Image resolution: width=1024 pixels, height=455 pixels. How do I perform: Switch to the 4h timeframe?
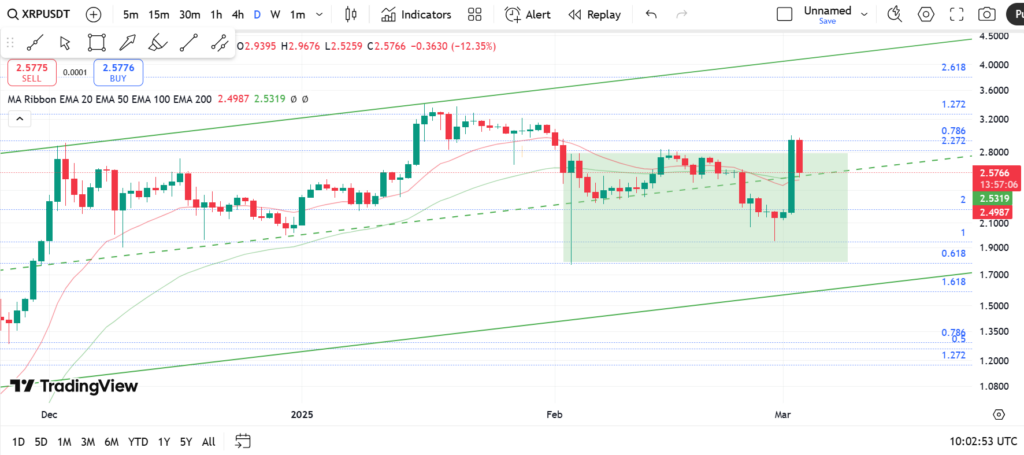pyautogui.click(x=237, y=15)
